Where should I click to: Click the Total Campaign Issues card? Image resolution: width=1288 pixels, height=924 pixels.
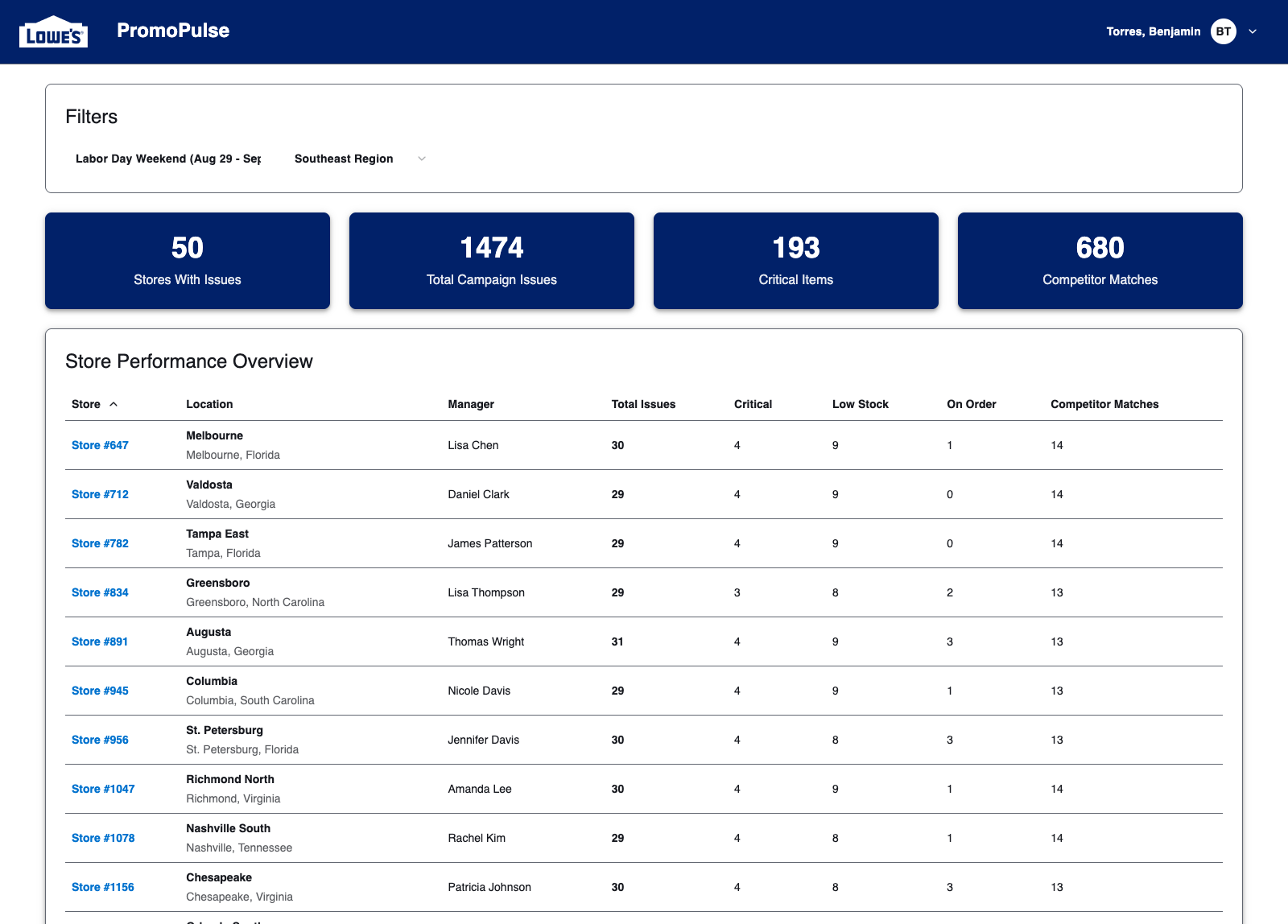[x=491, y=260]
